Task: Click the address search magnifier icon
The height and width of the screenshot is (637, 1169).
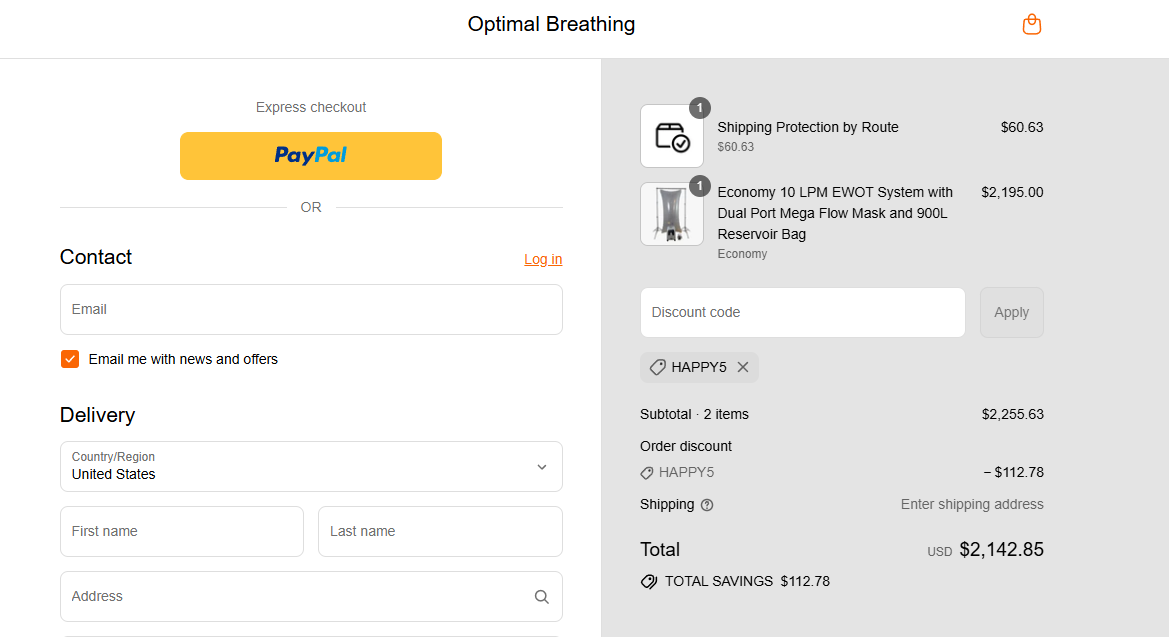Action: pyautogui.click(x=541, y=597)
